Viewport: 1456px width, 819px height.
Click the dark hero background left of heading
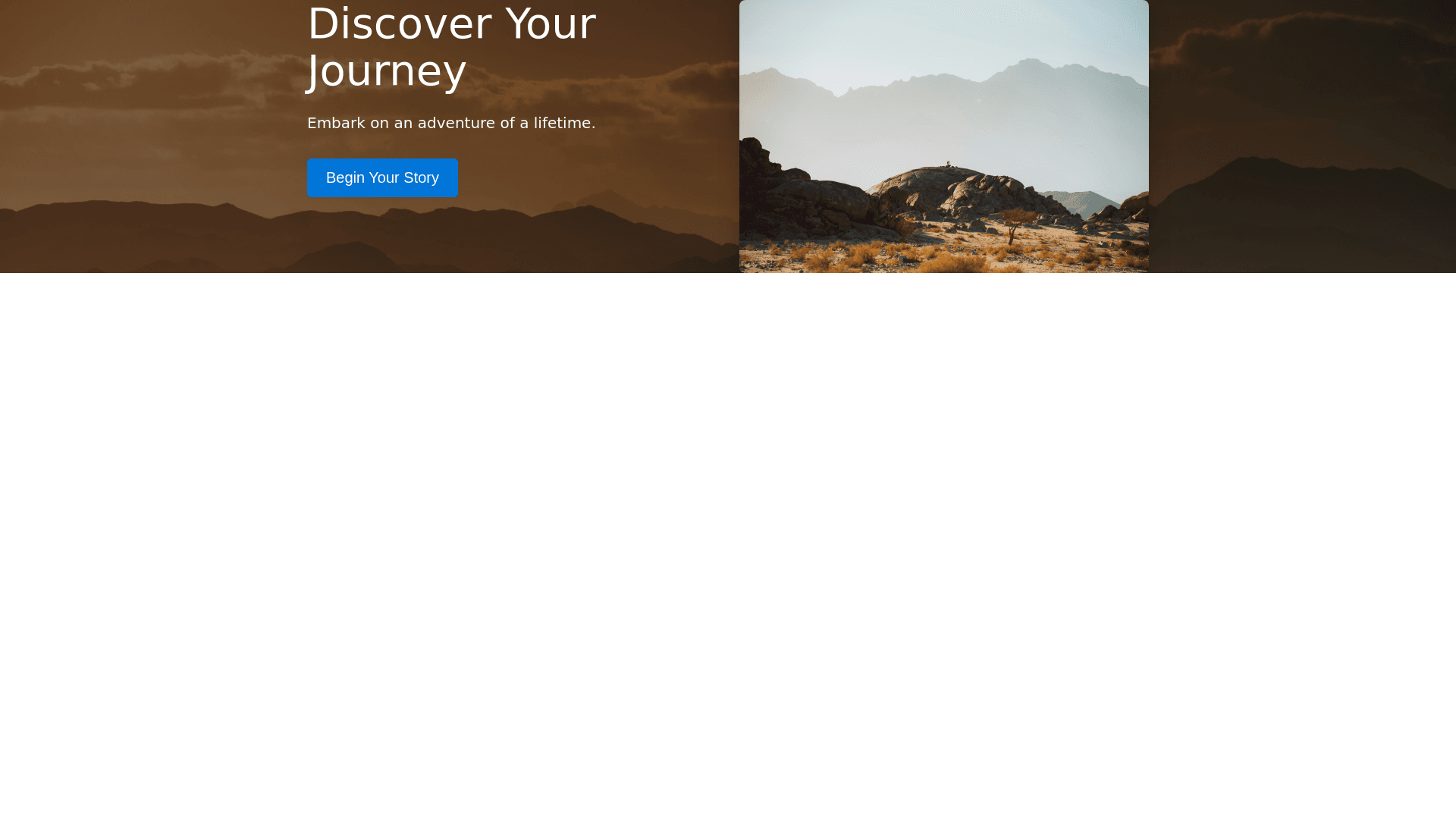coord(152,136)
